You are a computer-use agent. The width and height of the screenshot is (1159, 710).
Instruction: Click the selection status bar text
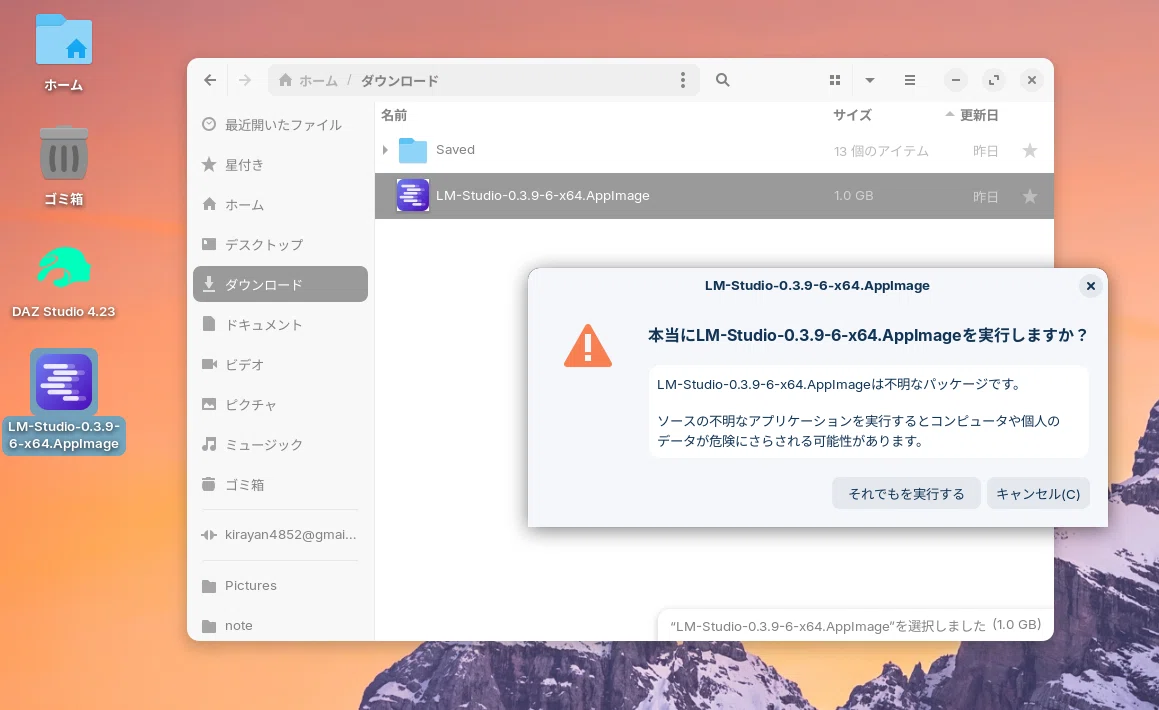coord(855,626)
